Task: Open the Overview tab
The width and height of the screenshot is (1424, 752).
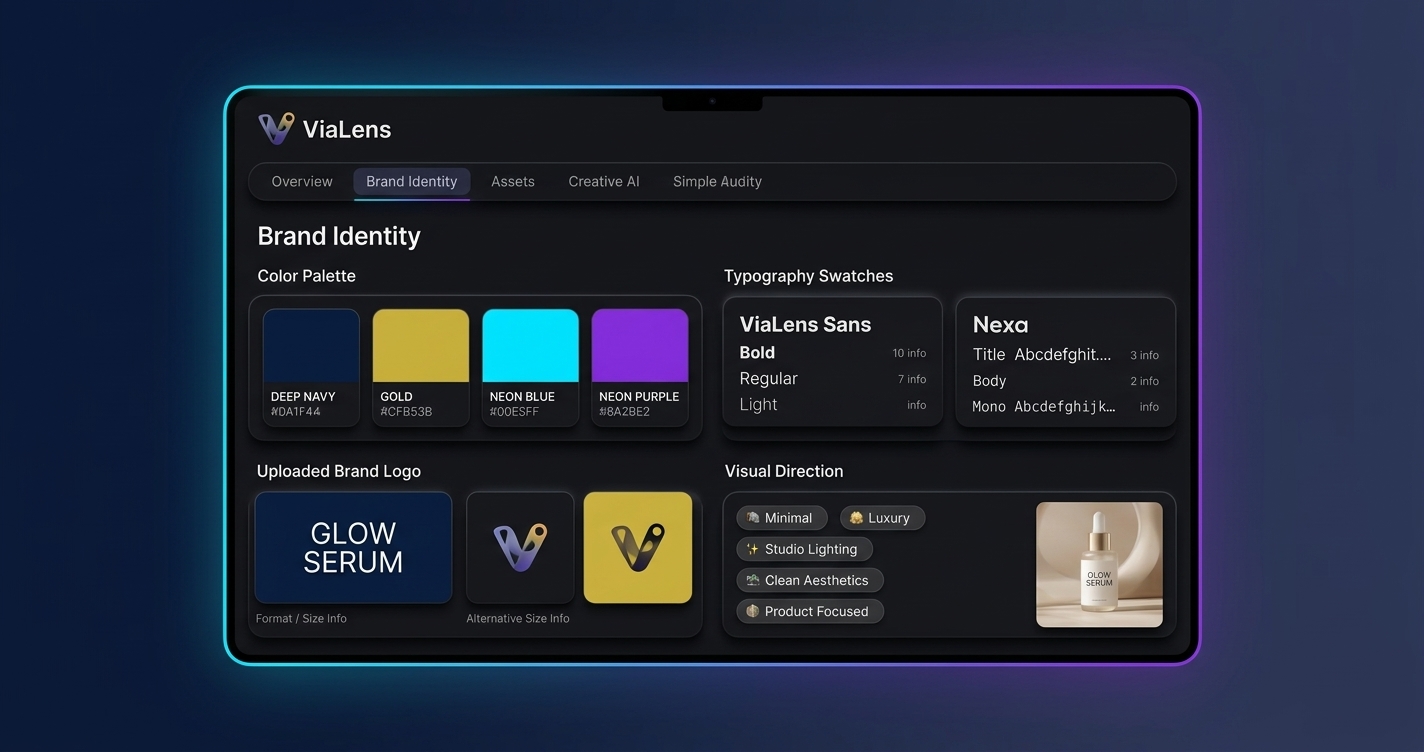Action: pos(302,181)
